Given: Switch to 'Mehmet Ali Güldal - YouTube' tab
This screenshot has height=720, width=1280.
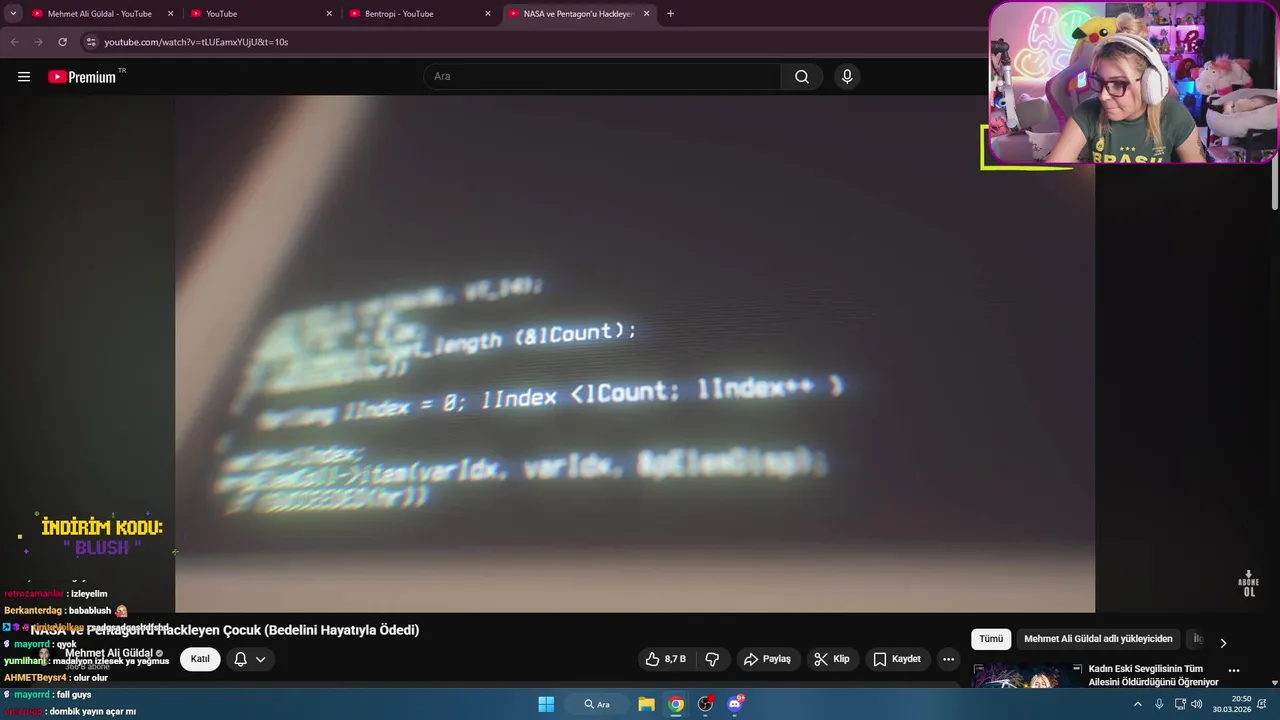Looking at the screenshot, I should 100,14.
